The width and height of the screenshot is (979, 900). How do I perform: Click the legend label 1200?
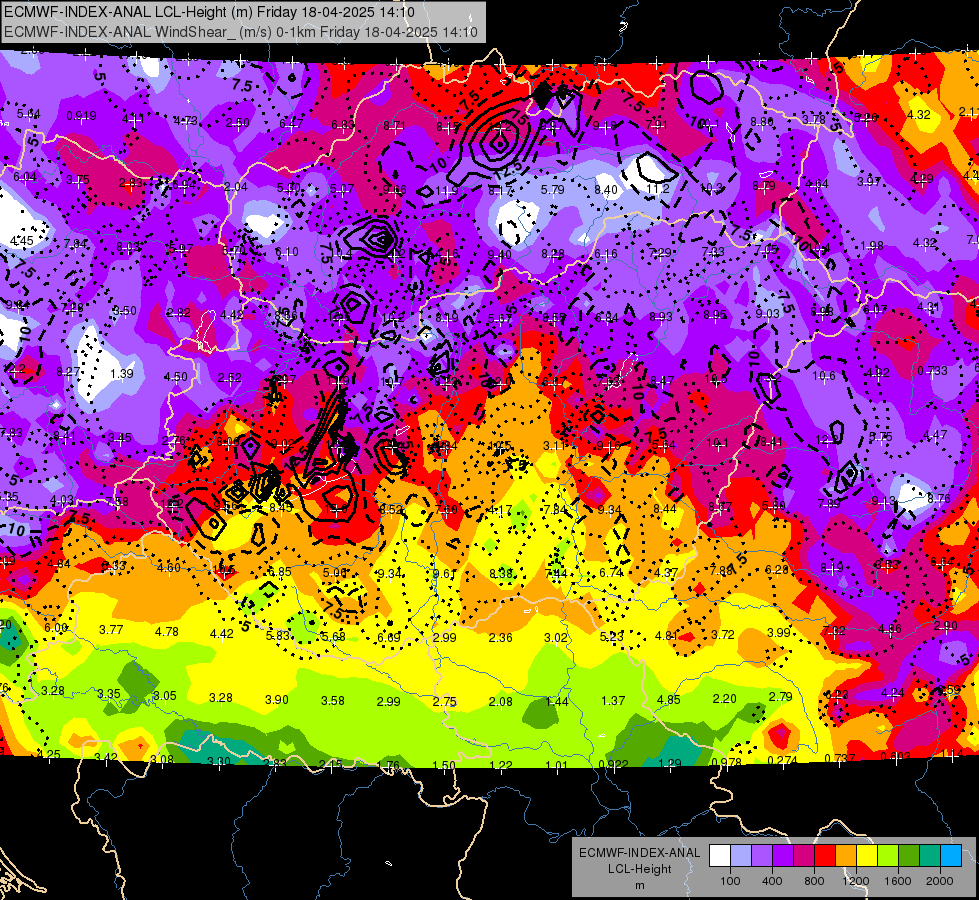[855, 881]
